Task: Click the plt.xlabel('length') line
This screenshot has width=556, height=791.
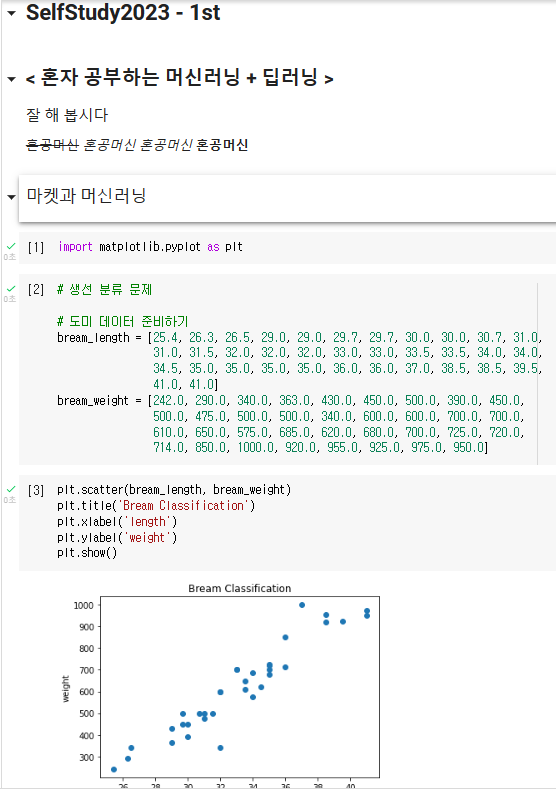Action: [117, 522]
